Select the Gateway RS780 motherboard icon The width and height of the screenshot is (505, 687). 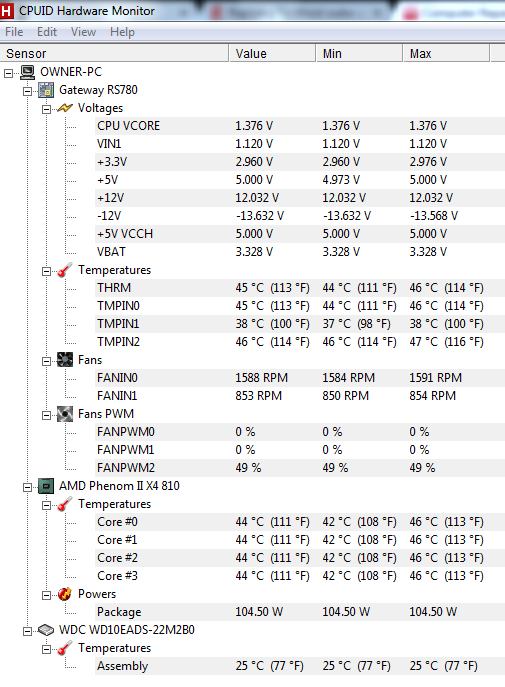46,90
